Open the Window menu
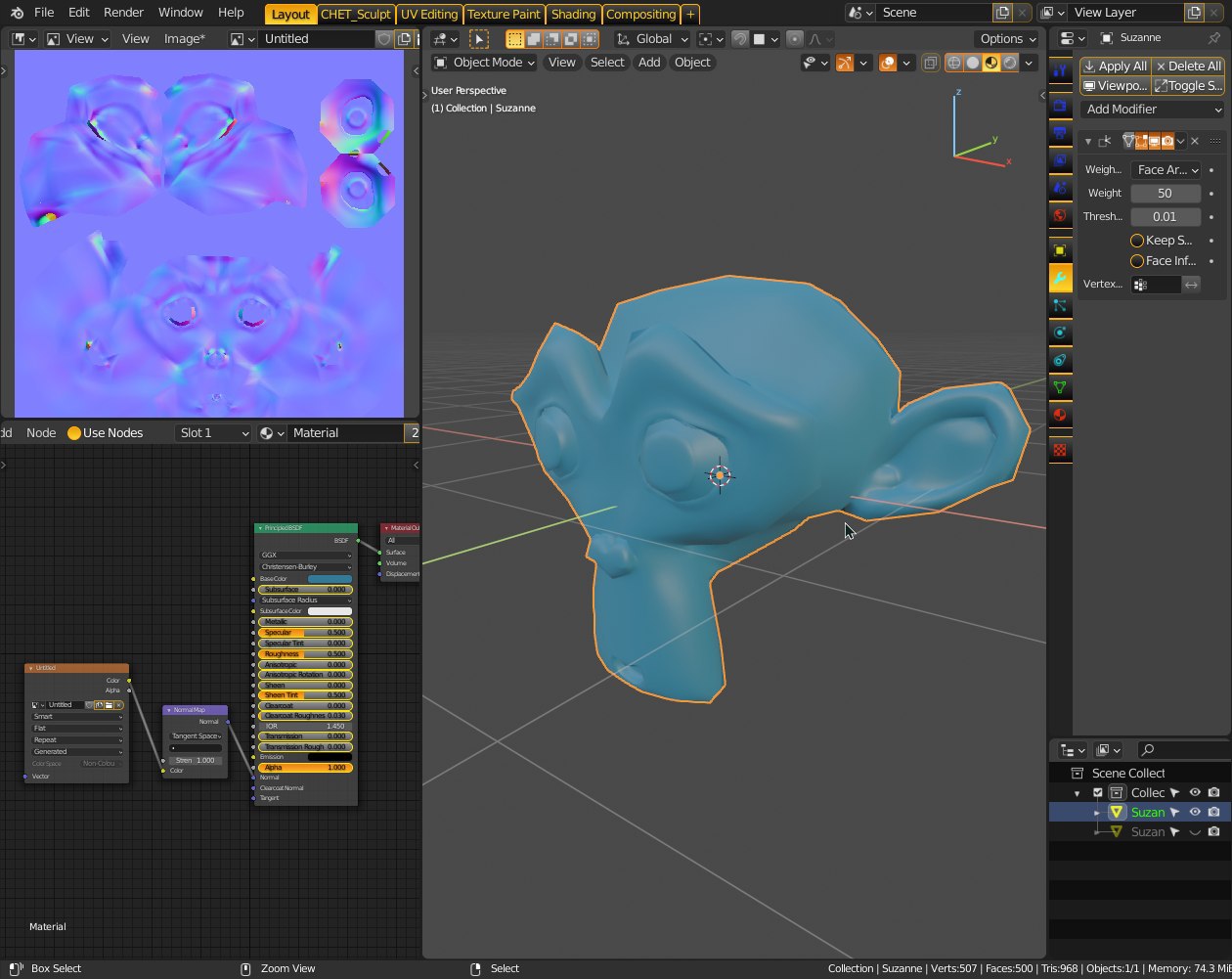This screenshot has width=1232, height=979. click(181, 13)
